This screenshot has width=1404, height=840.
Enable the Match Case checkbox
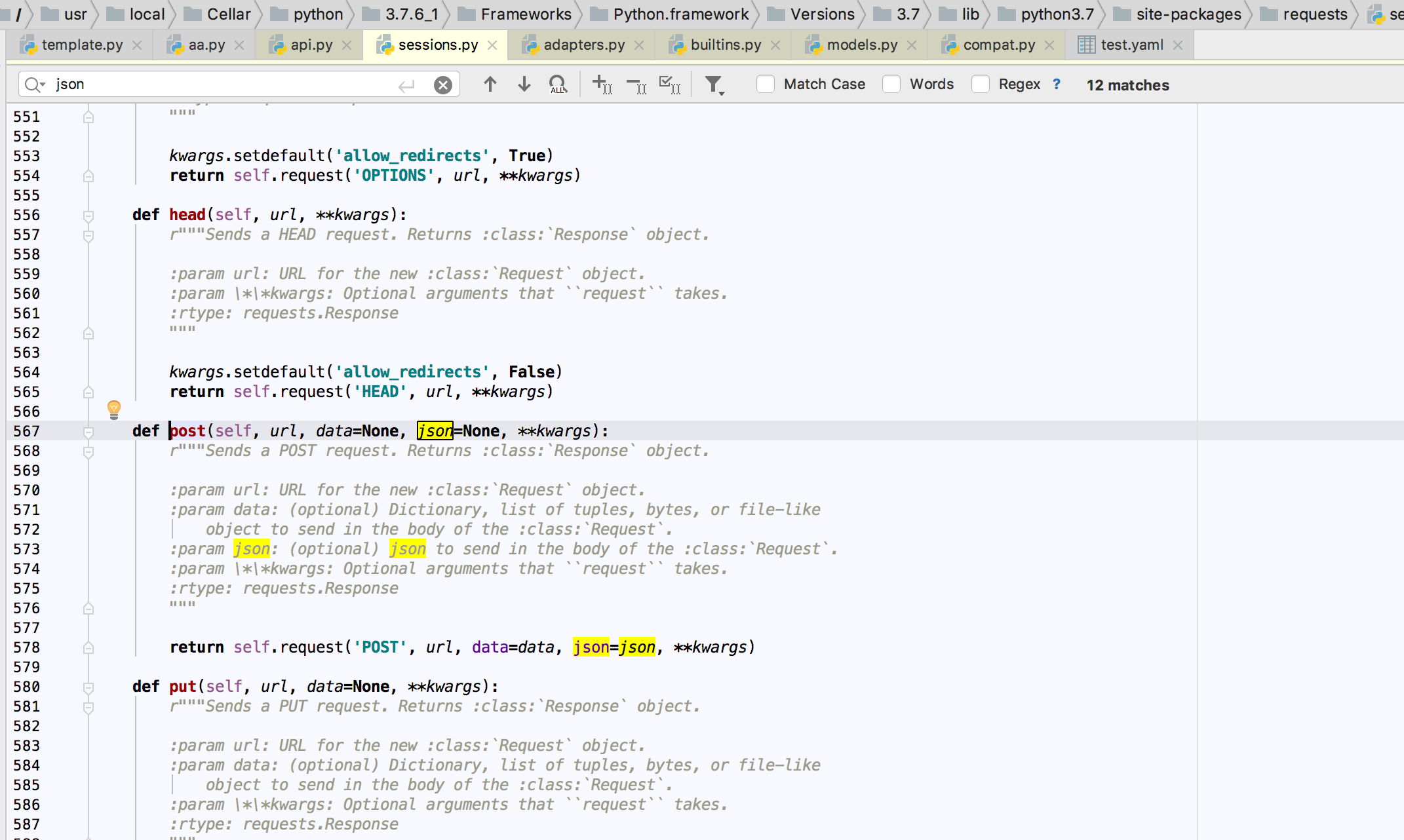(x=766, y=84)
